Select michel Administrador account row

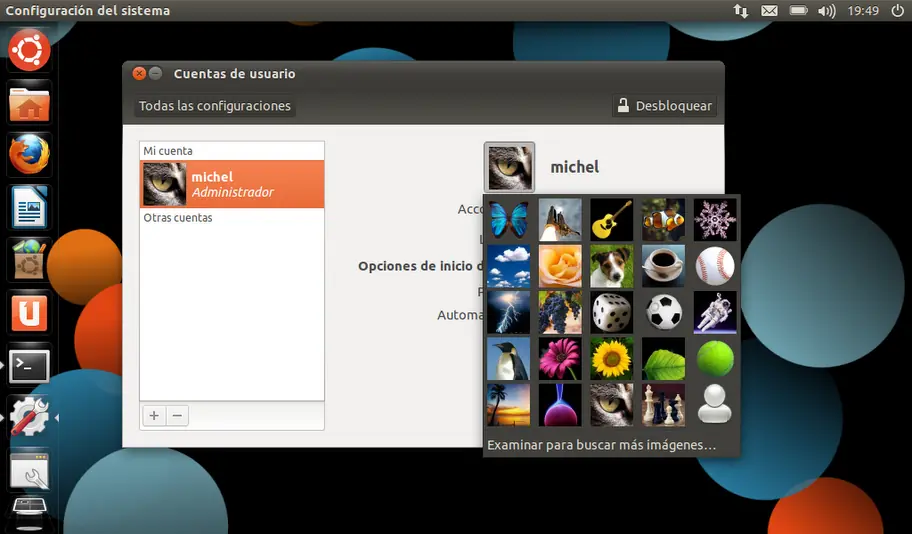tap(232, 184)
